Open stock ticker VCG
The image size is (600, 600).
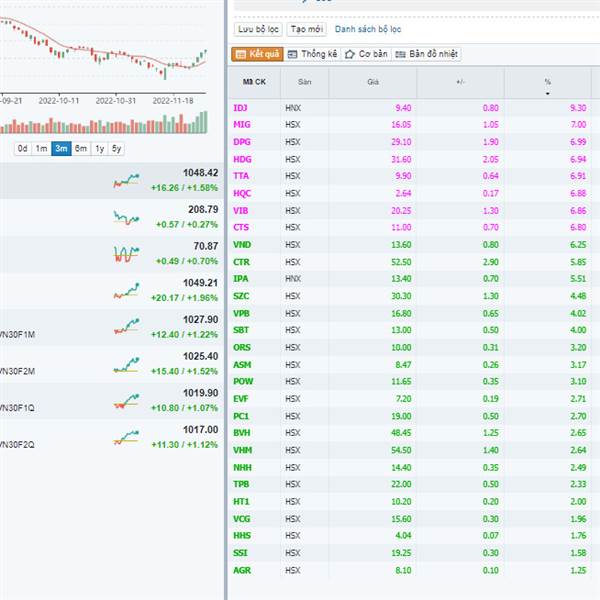[241, 519]
